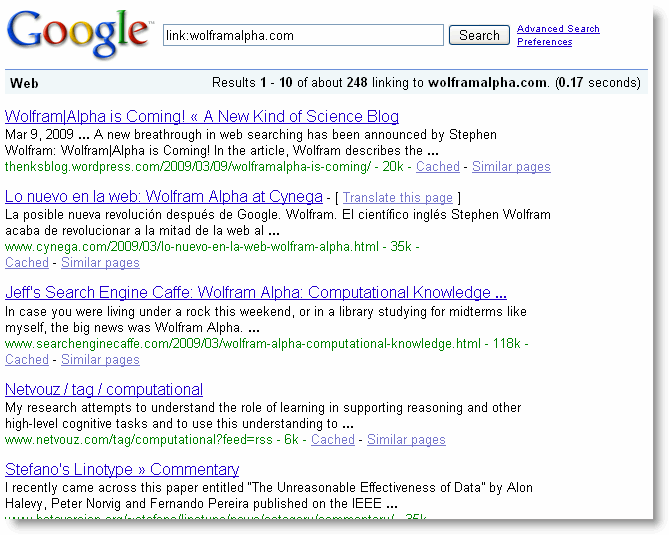Open Cached link for searchenginecaffe result

point(27,359)
